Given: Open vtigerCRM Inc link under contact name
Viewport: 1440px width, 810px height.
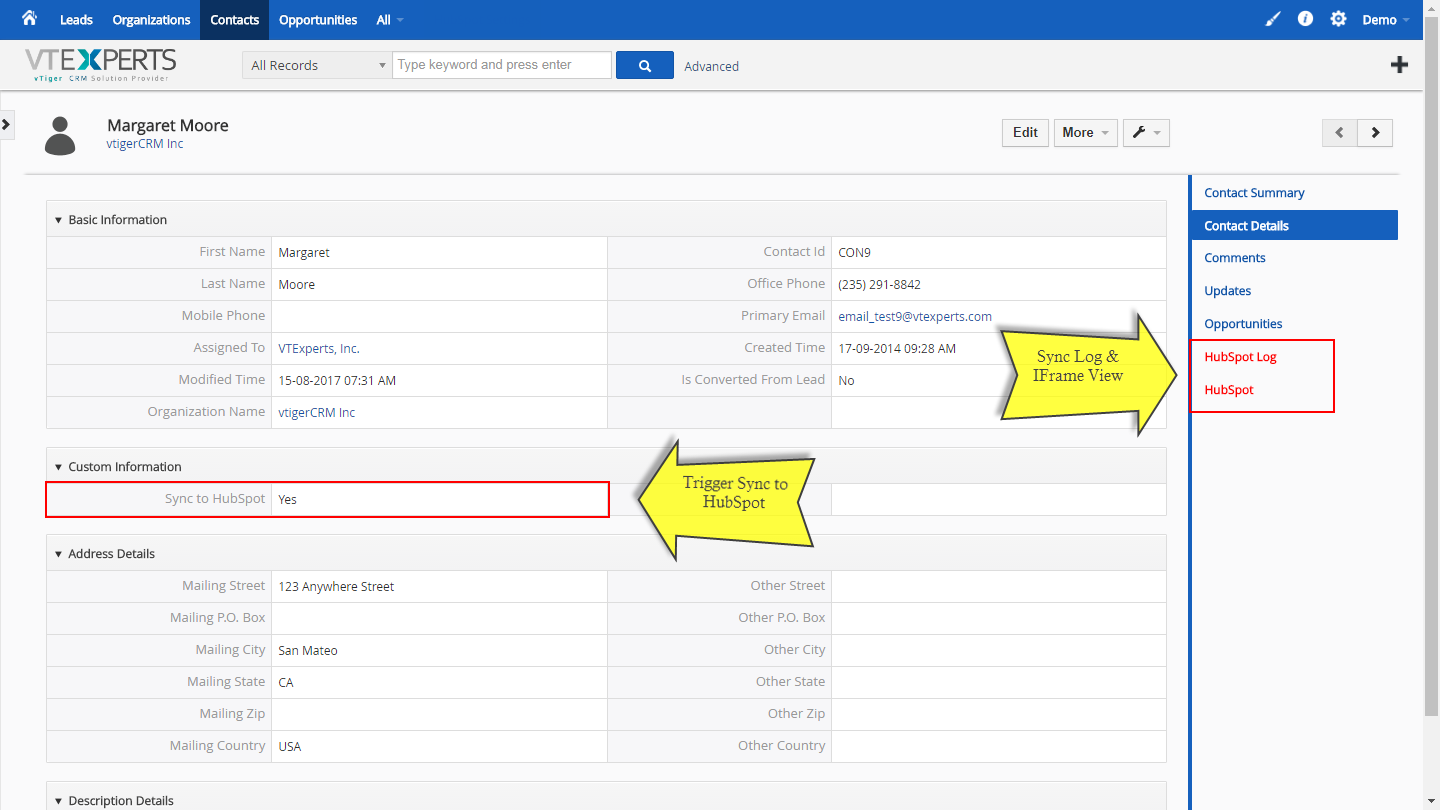Looking at the screenshot, I should click(x=145, y=144).
